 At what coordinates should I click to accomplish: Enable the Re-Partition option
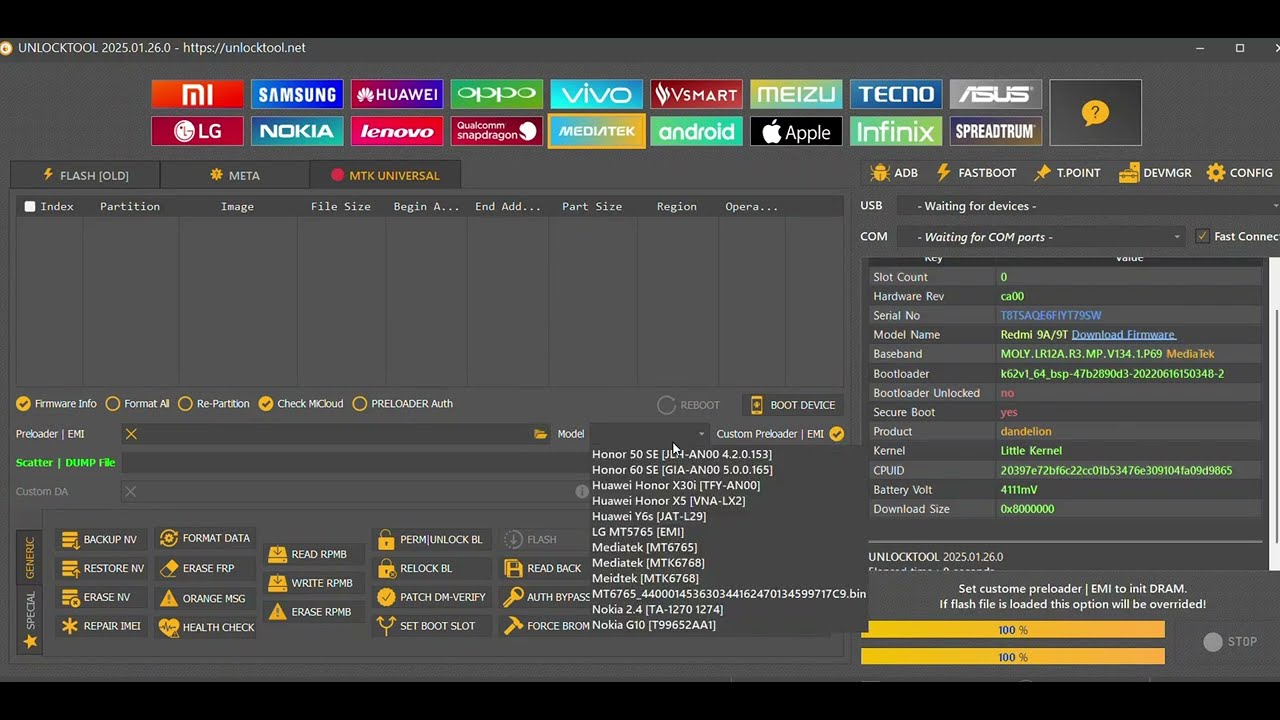214,404
